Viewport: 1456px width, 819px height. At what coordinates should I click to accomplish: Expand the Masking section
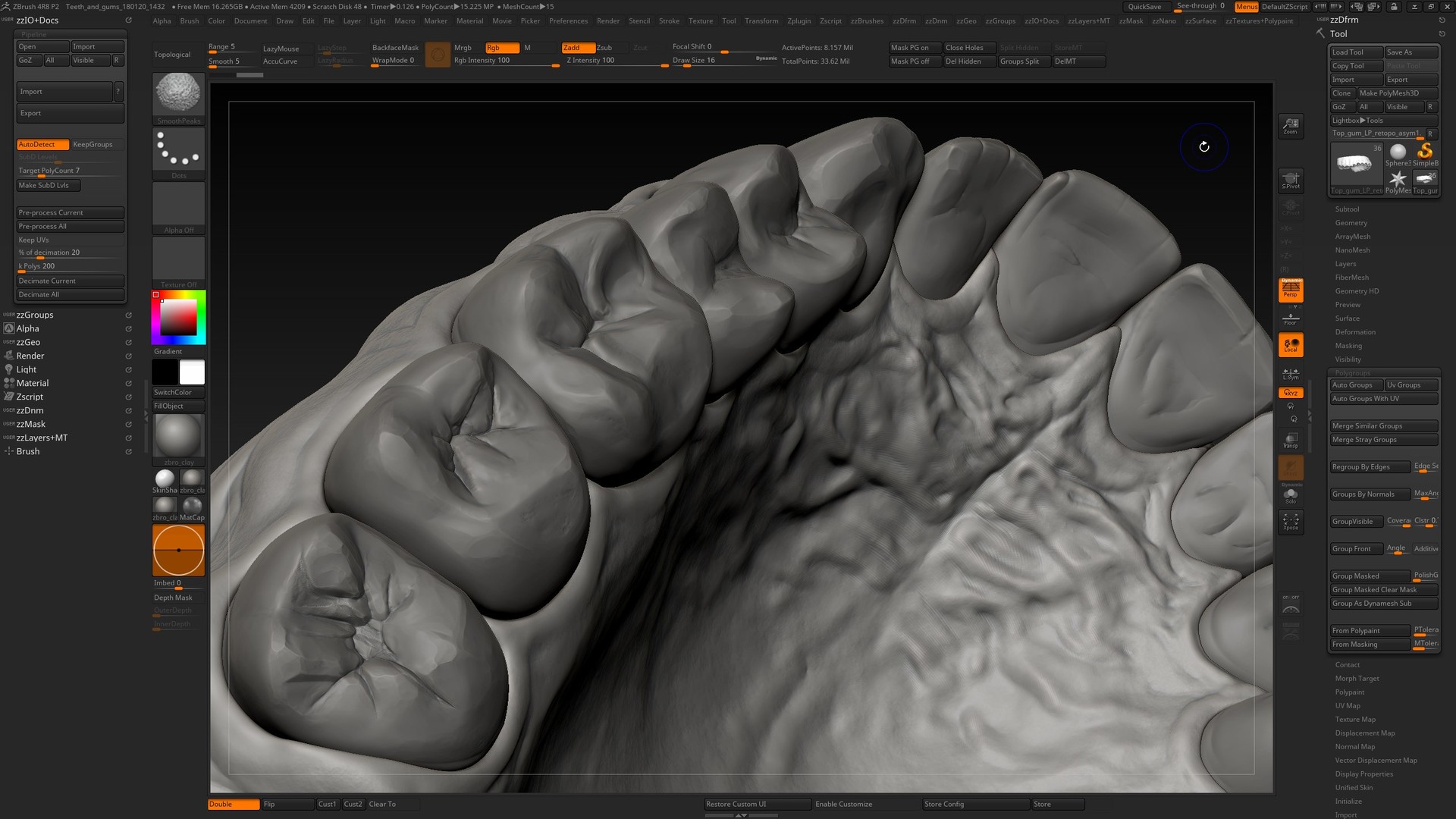point(1348,346)
